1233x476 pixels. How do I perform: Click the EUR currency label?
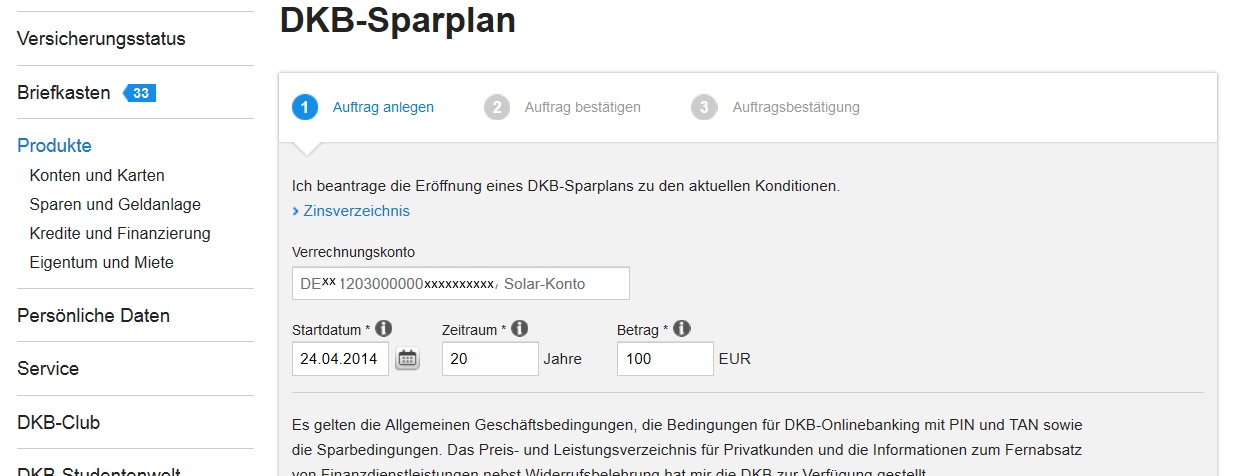[x=735, y=359]
